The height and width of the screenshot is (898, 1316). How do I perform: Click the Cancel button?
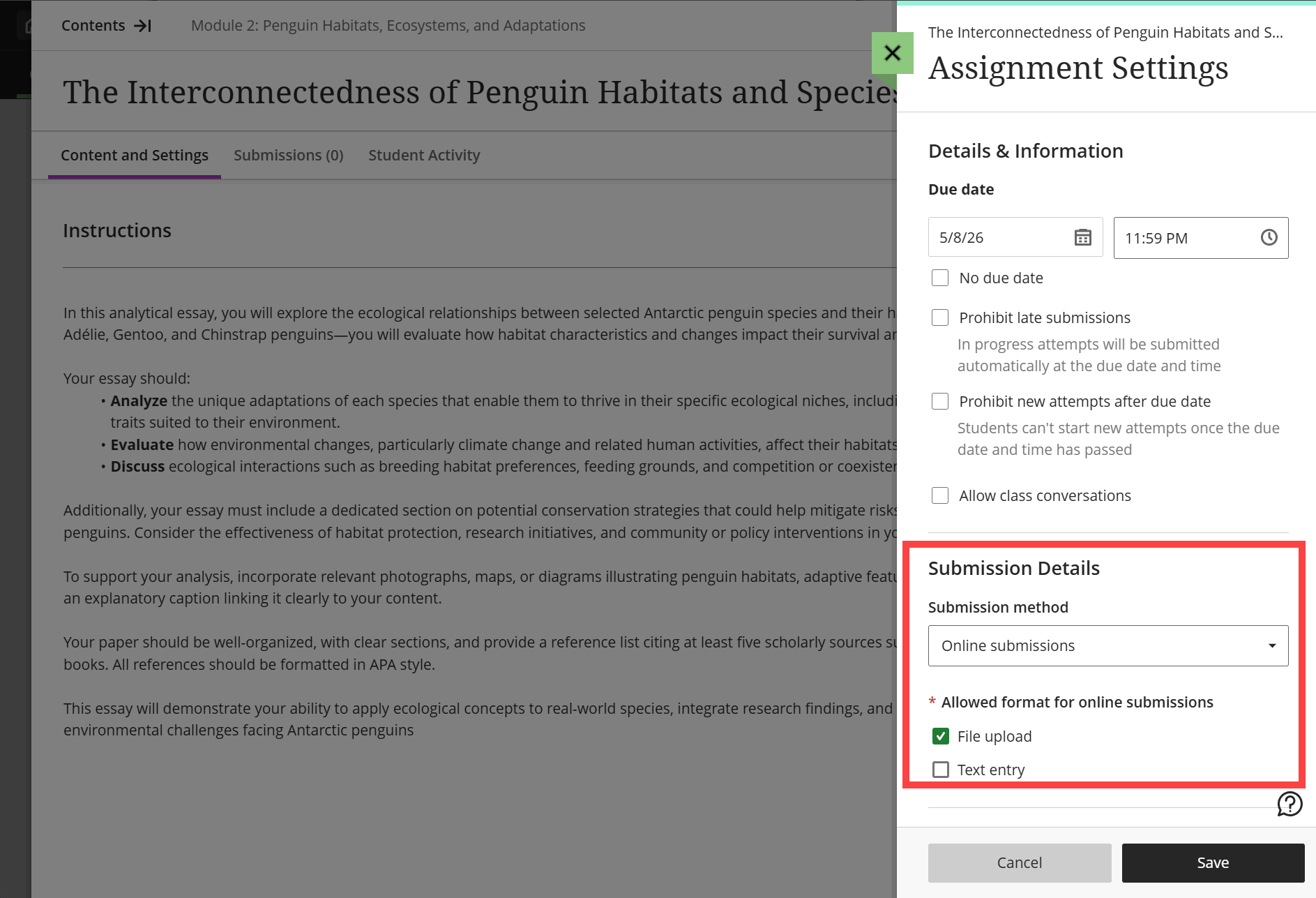pyautogui.click(x=1019, y=863)
